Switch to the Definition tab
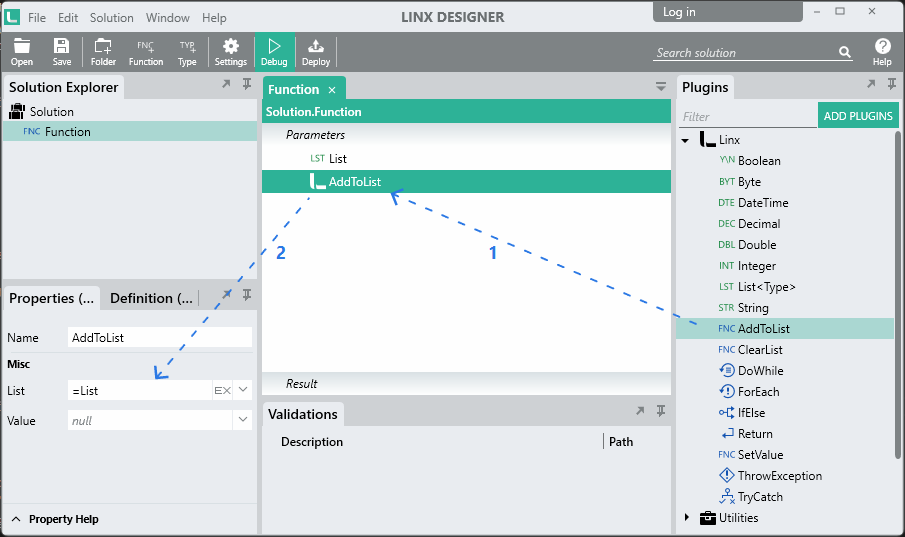Screen dimensions: 905x537 pyautogui.click(x=151, y=299)
